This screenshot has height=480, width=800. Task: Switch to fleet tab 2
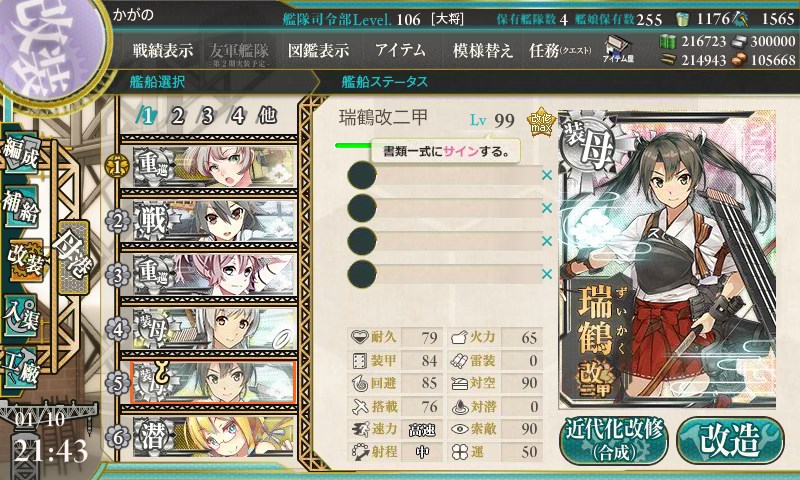click(178, 116)
